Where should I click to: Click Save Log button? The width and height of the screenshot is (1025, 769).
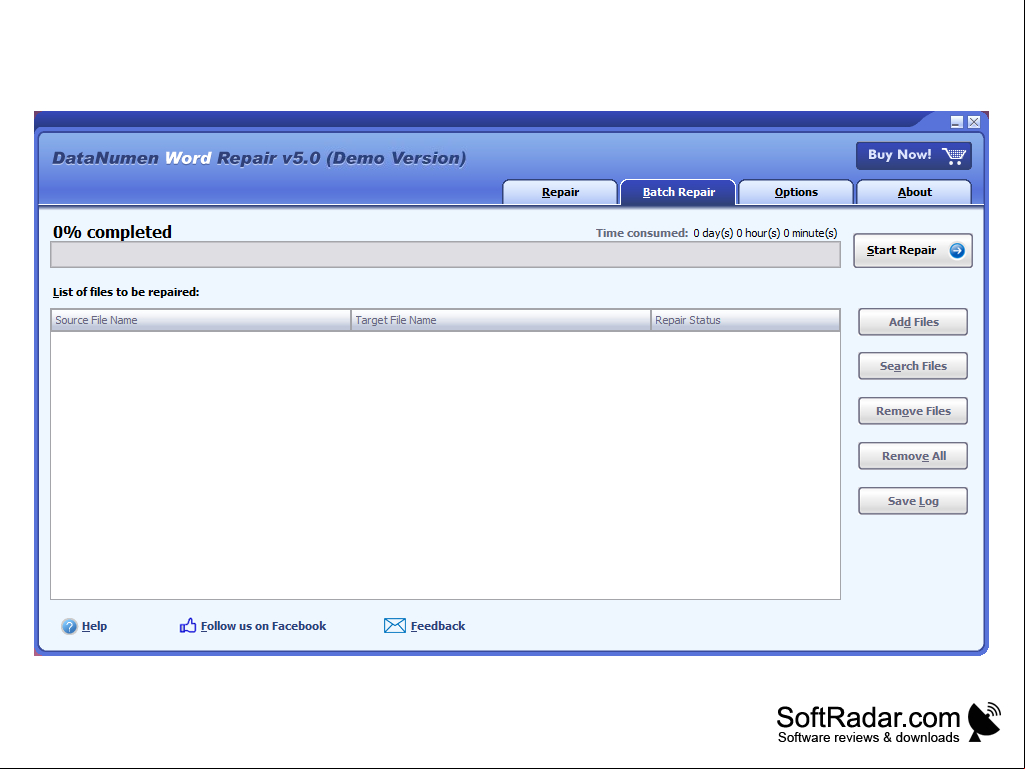(913, 502)
